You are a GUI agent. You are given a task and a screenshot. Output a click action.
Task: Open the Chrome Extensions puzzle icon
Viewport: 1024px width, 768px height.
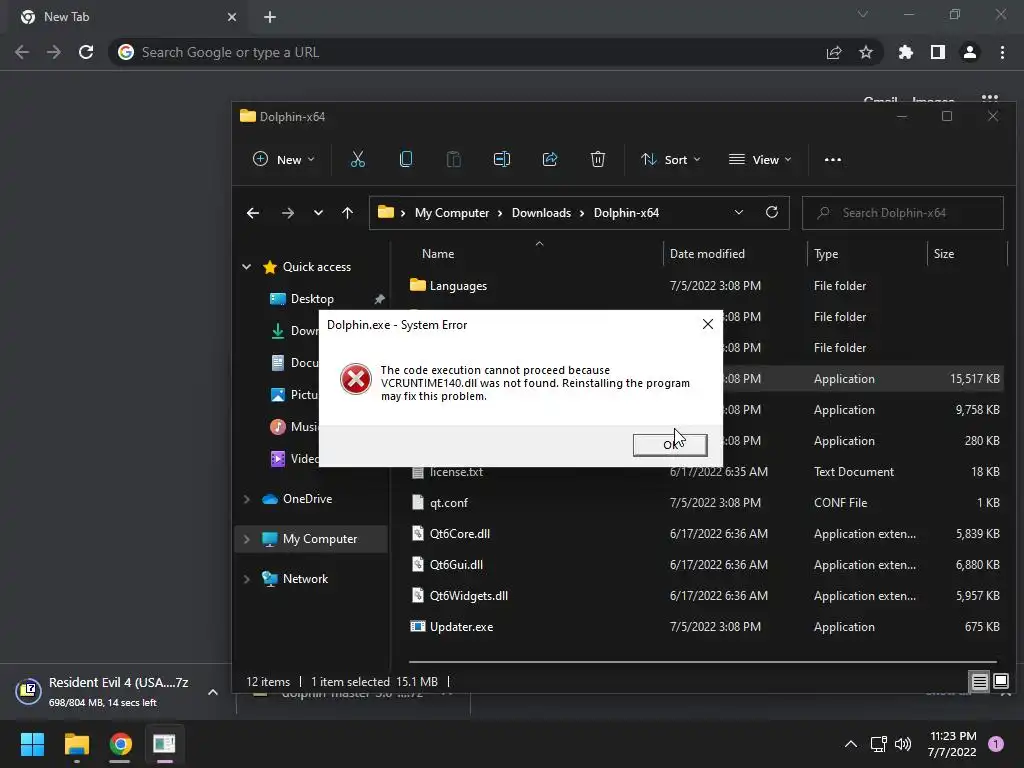pyautogui.click(x=906, y=52)
